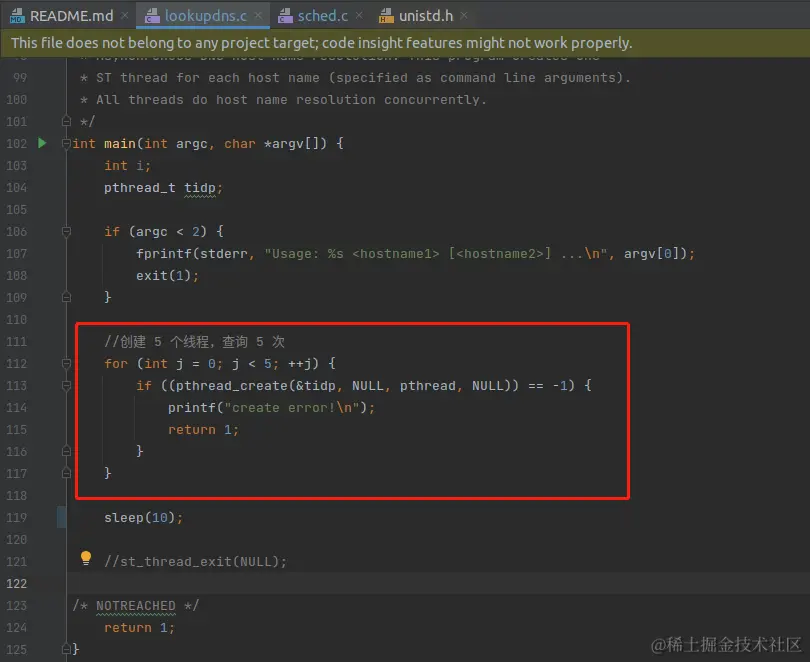The image size is (810, 662).
Task: Click the sleep(10); statement
Action: tap(144, 517)
